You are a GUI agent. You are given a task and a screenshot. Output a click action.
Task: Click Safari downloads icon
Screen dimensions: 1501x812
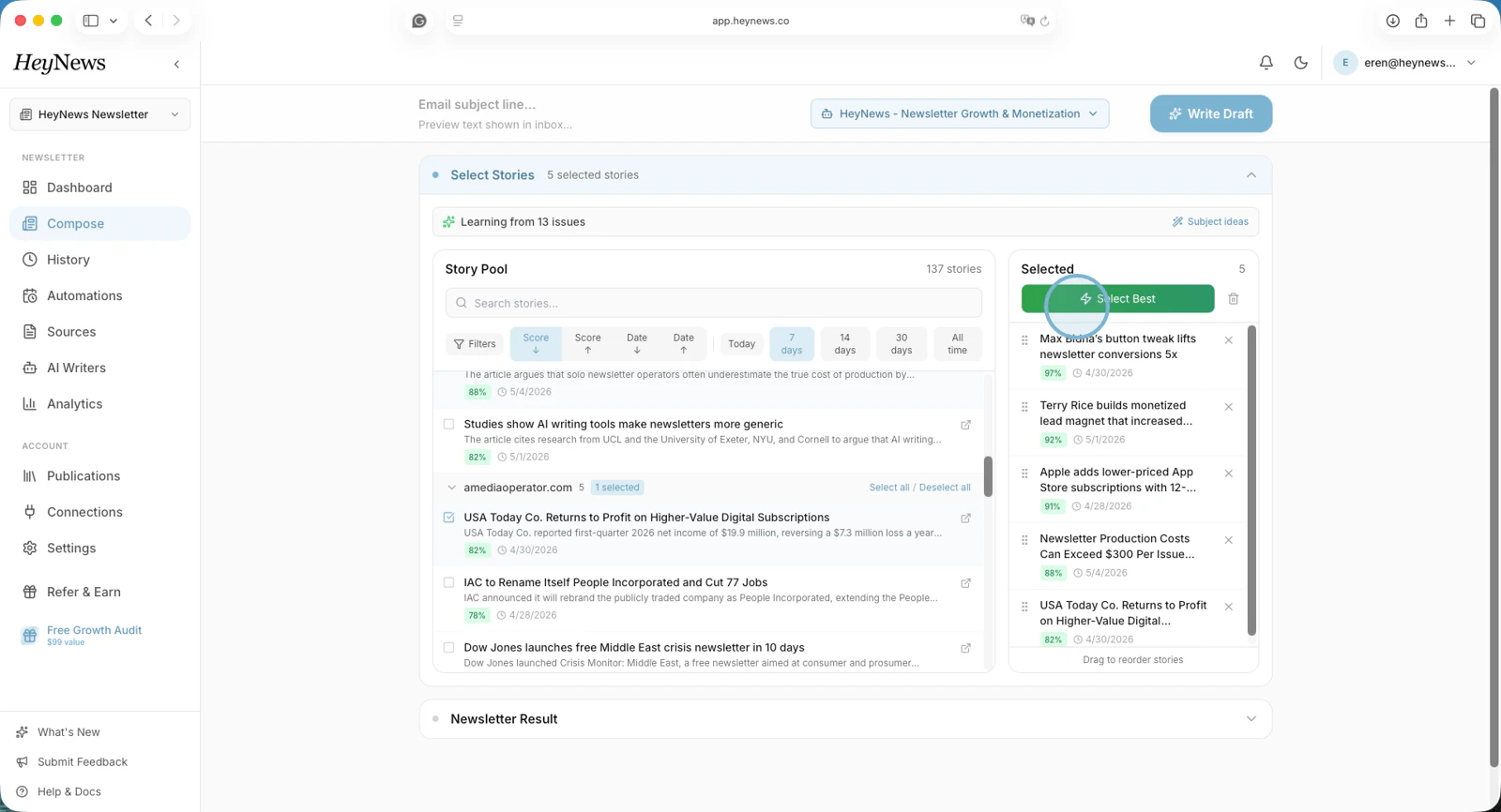pos(1392,21)
